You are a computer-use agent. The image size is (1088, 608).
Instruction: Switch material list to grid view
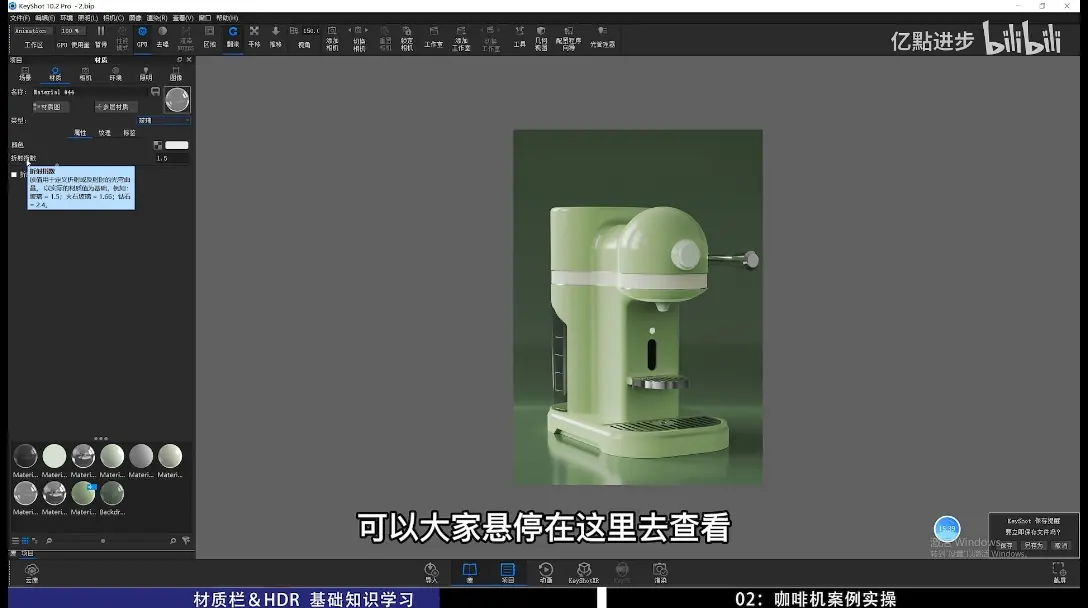point(25,541)
